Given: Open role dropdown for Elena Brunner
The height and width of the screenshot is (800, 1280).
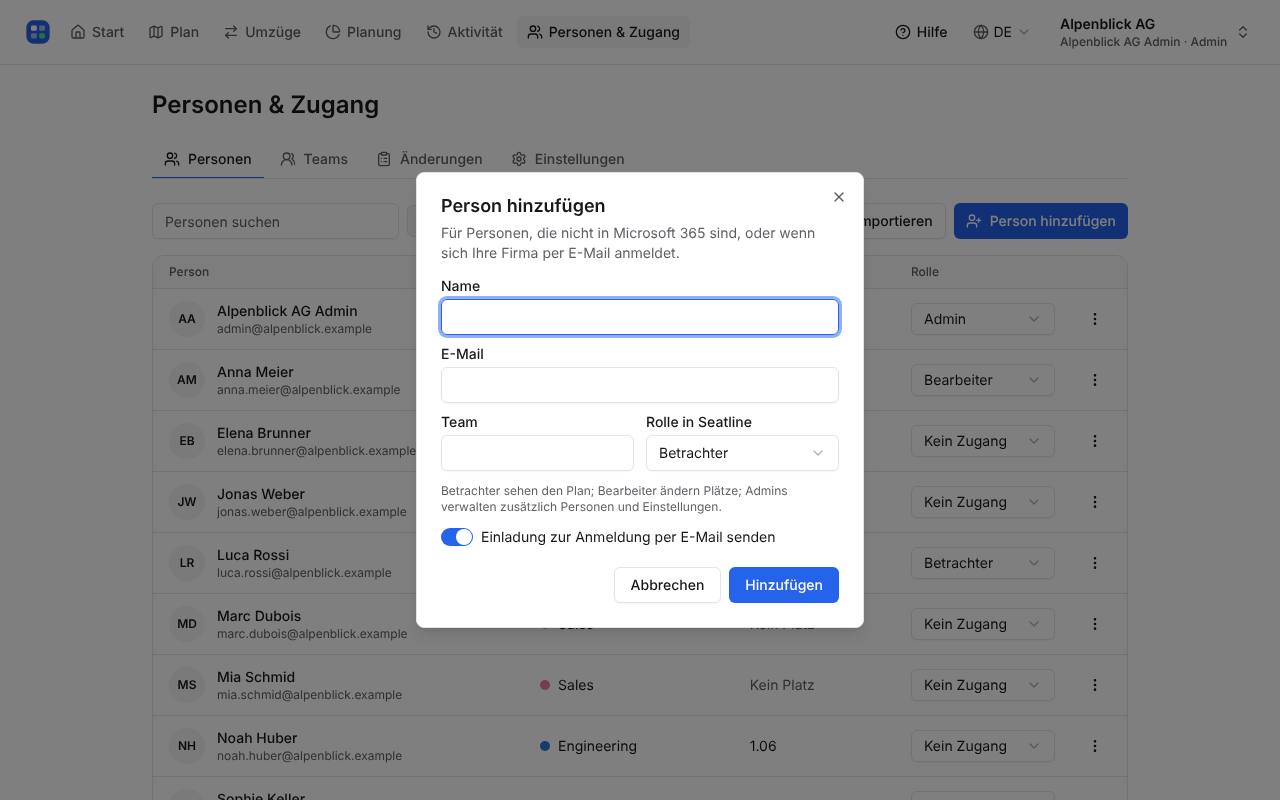Looking at the screenshot, I should (x=982, y=441).
